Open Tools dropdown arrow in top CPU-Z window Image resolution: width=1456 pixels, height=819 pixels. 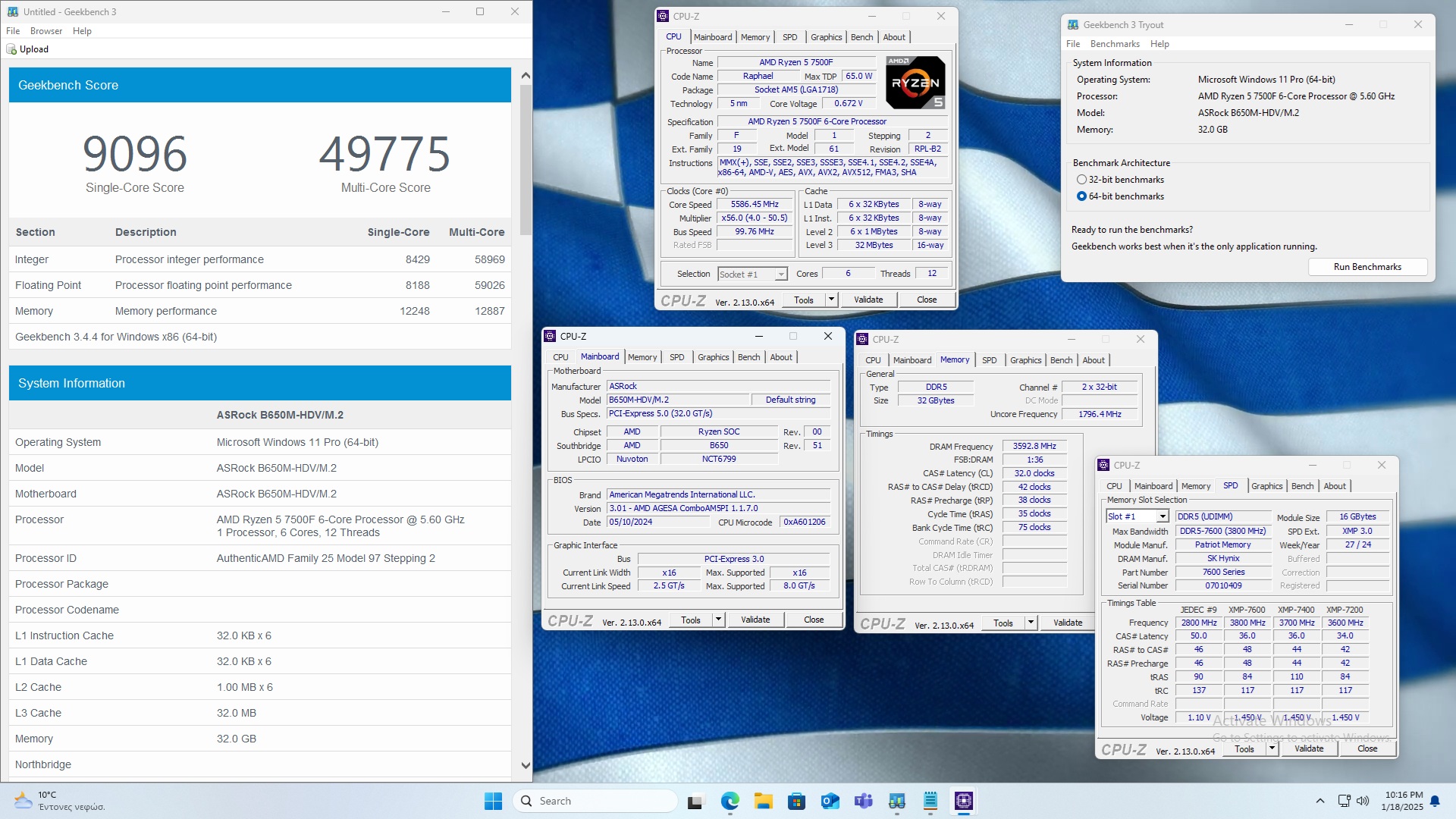(831, 300)
